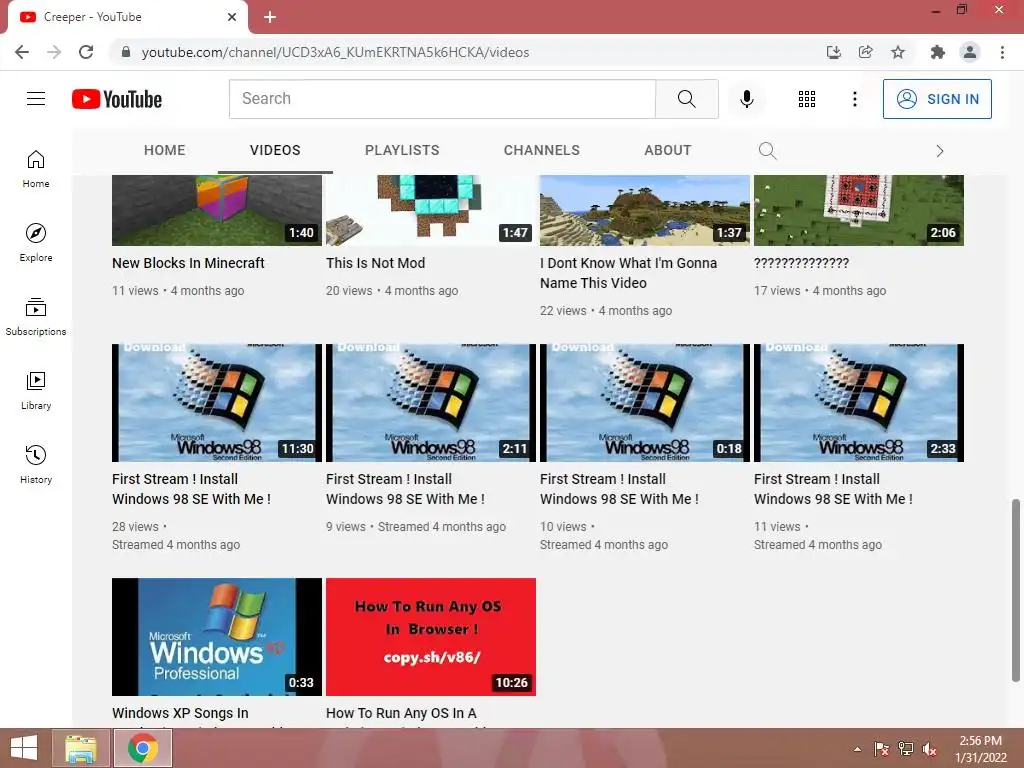Open Chrome profile avatar
The image size is (1024, 768).
point(970,52)
